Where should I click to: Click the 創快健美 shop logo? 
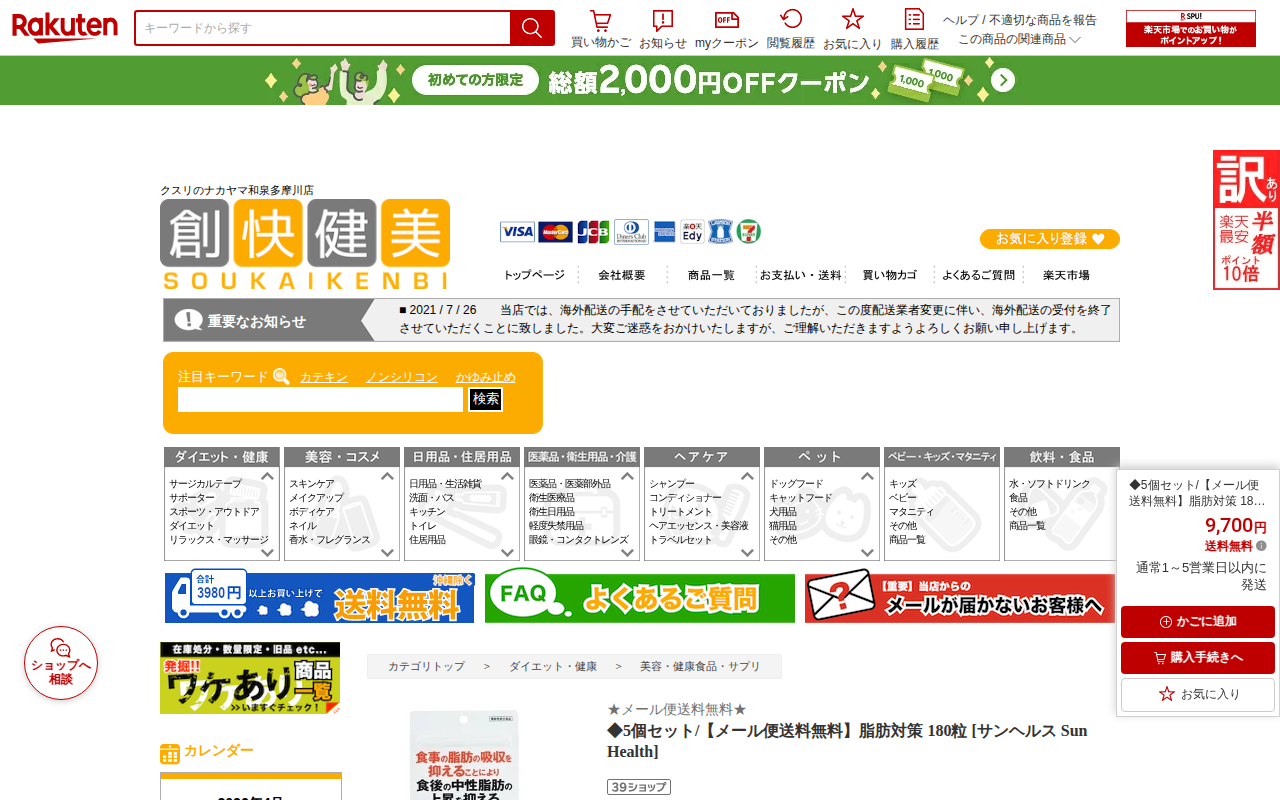point(305,244)
